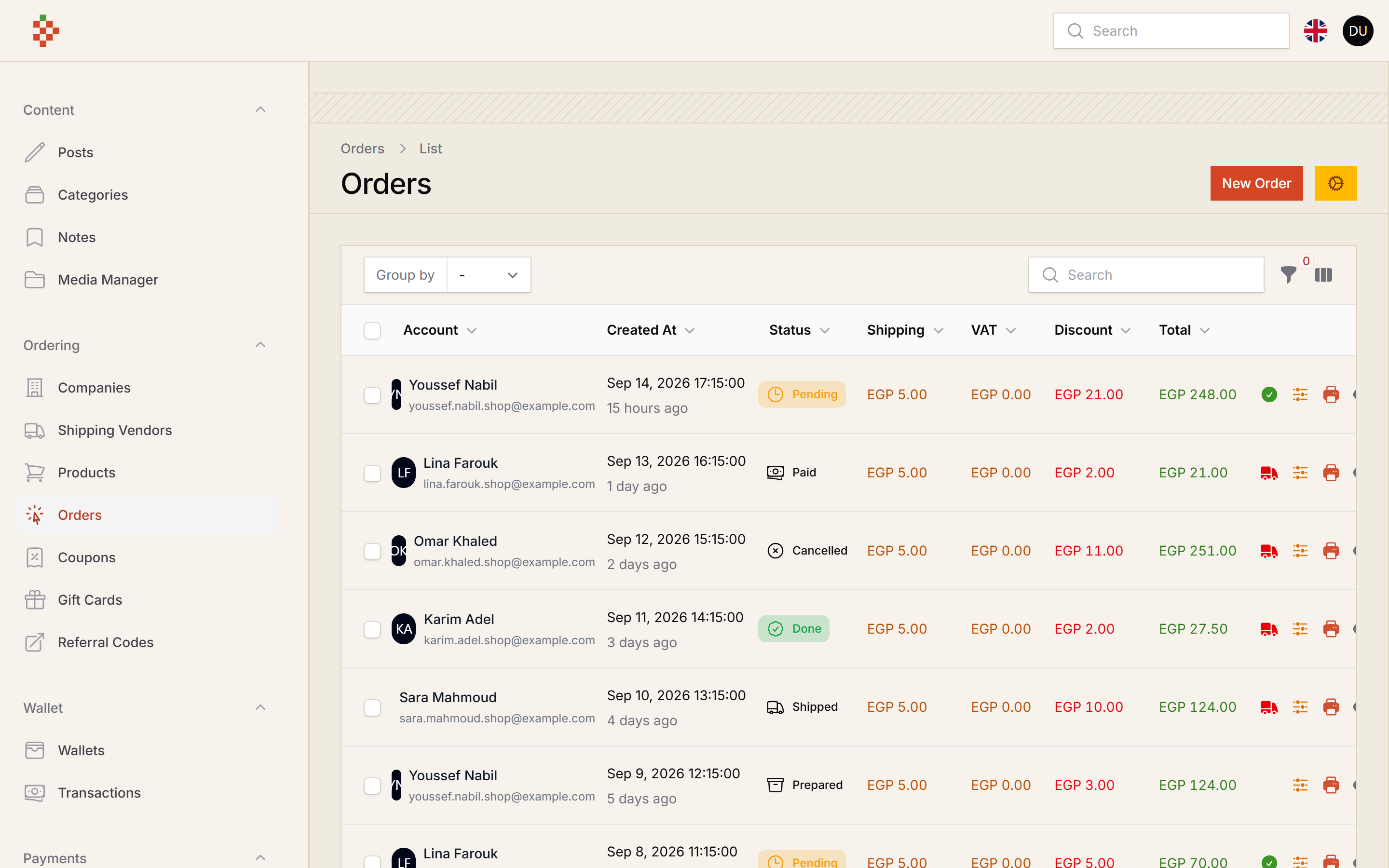Sort by the Account column header

tap(440, 330)
